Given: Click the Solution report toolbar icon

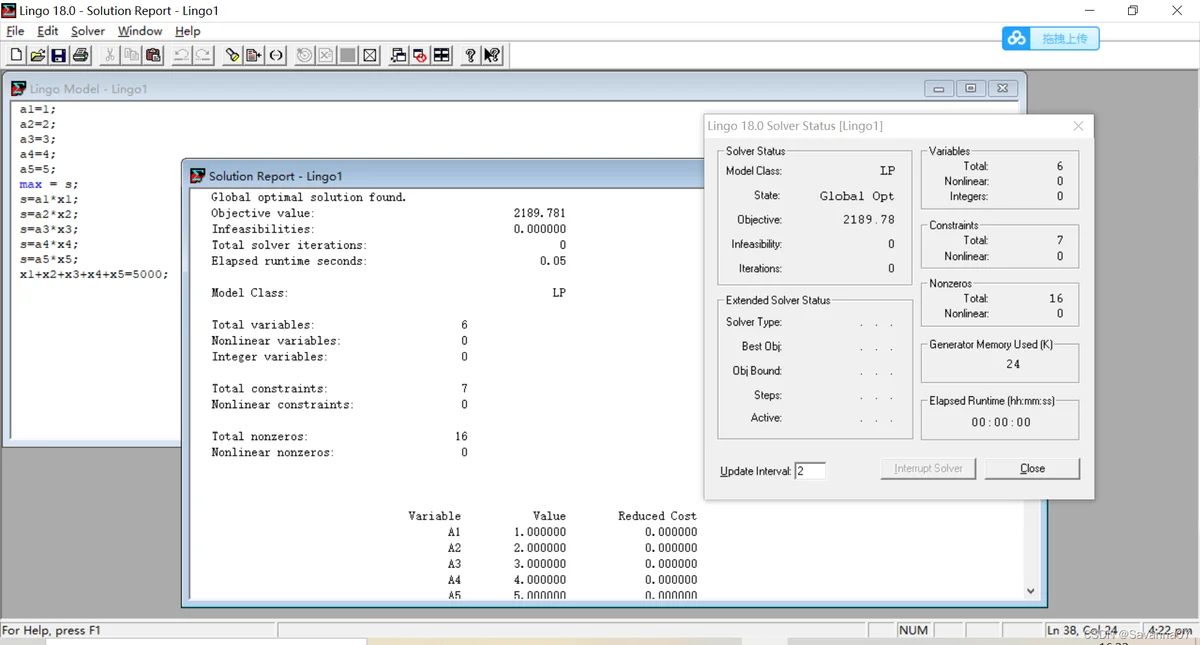Looking at the screenshot, I should click(x=326, y=55).
